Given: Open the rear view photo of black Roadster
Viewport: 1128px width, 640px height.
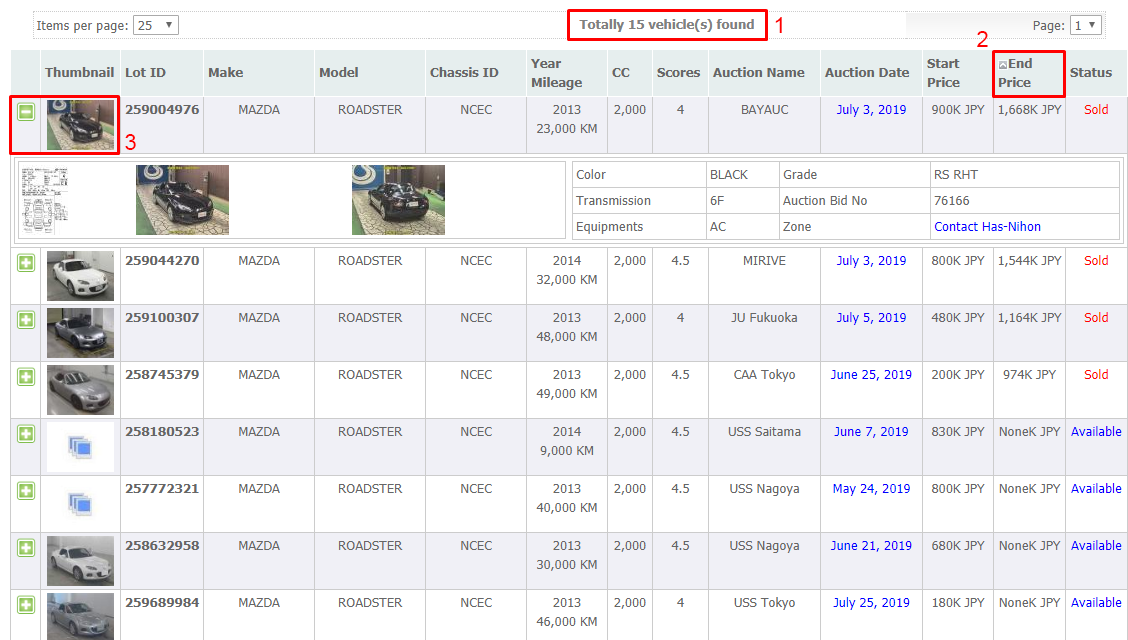Looking at the screenshot, I should [x=398, y=200].
